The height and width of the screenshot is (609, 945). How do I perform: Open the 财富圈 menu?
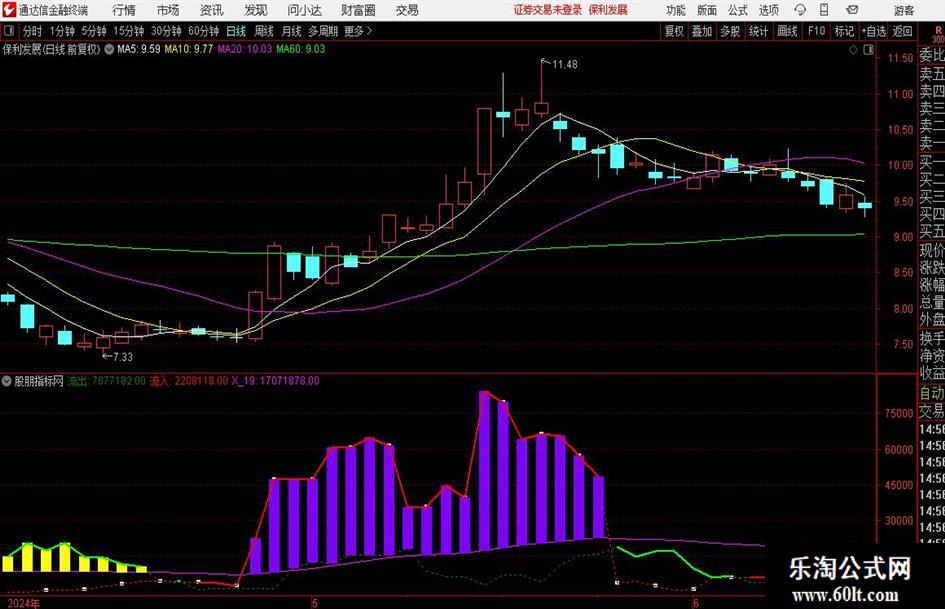click(x=359, y=10)
